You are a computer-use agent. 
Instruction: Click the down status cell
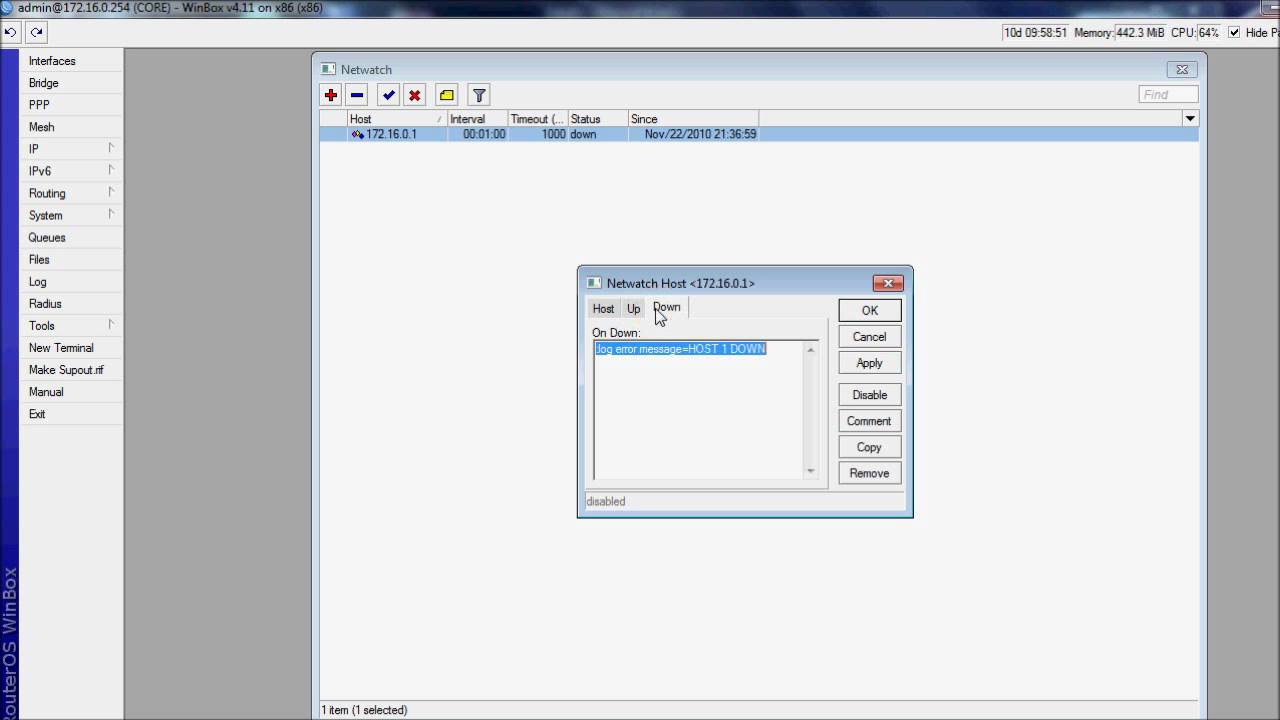(583, 134)
